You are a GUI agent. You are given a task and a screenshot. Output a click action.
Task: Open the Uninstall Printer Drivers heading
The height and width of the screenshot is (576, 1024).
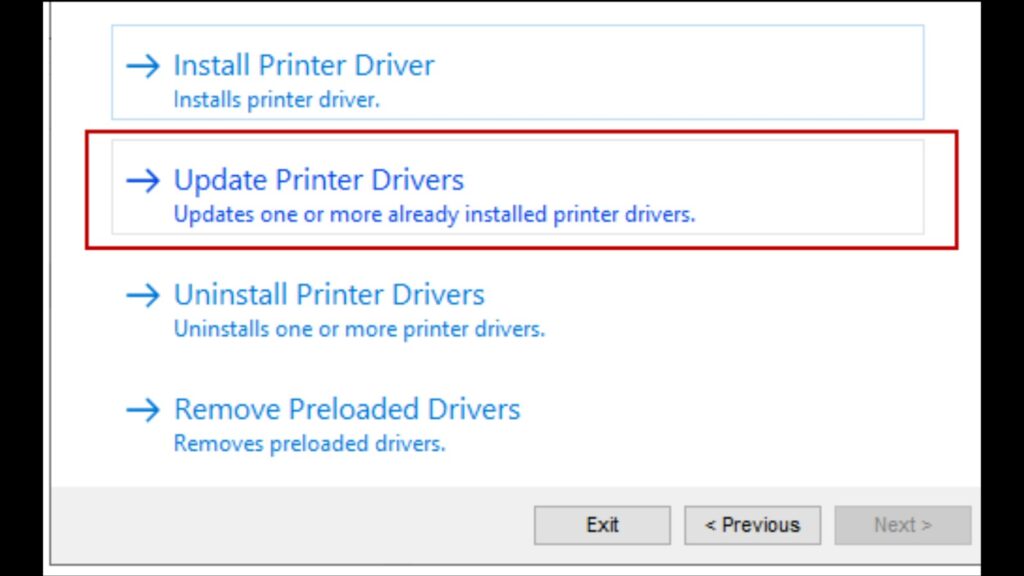[329, 295]
